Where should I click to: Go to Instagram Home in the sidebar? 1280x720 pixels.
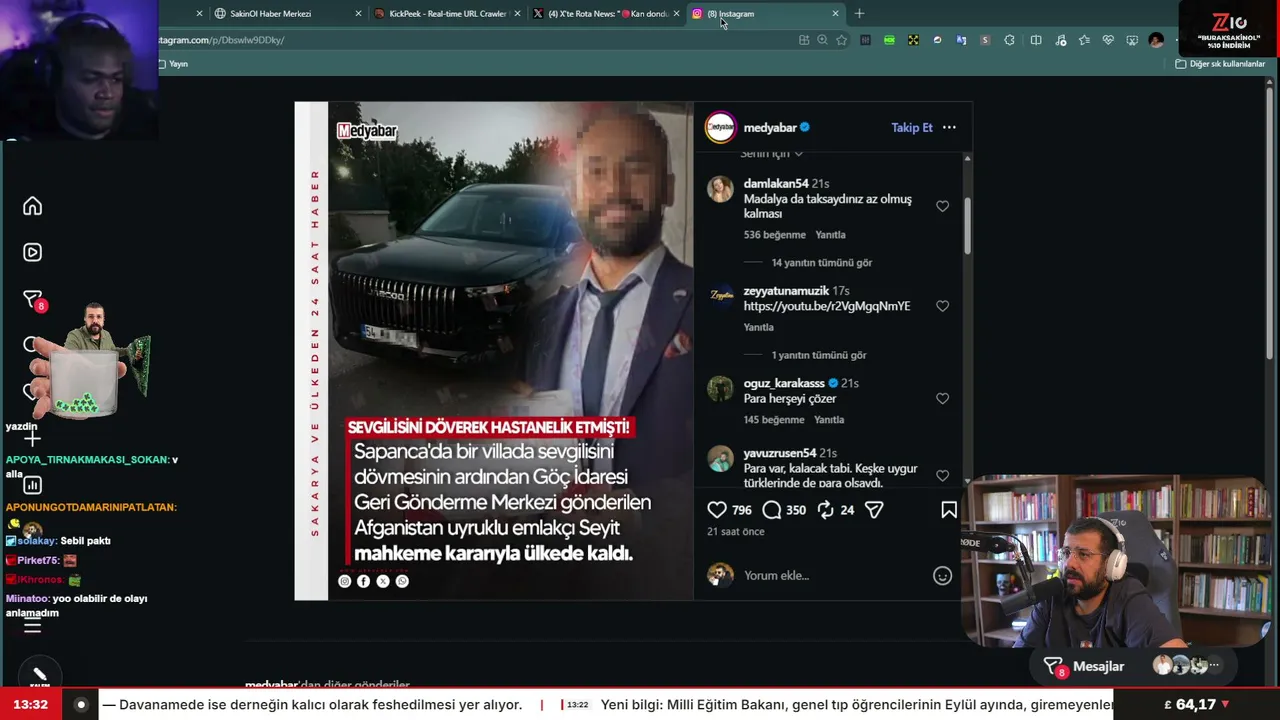33,206
